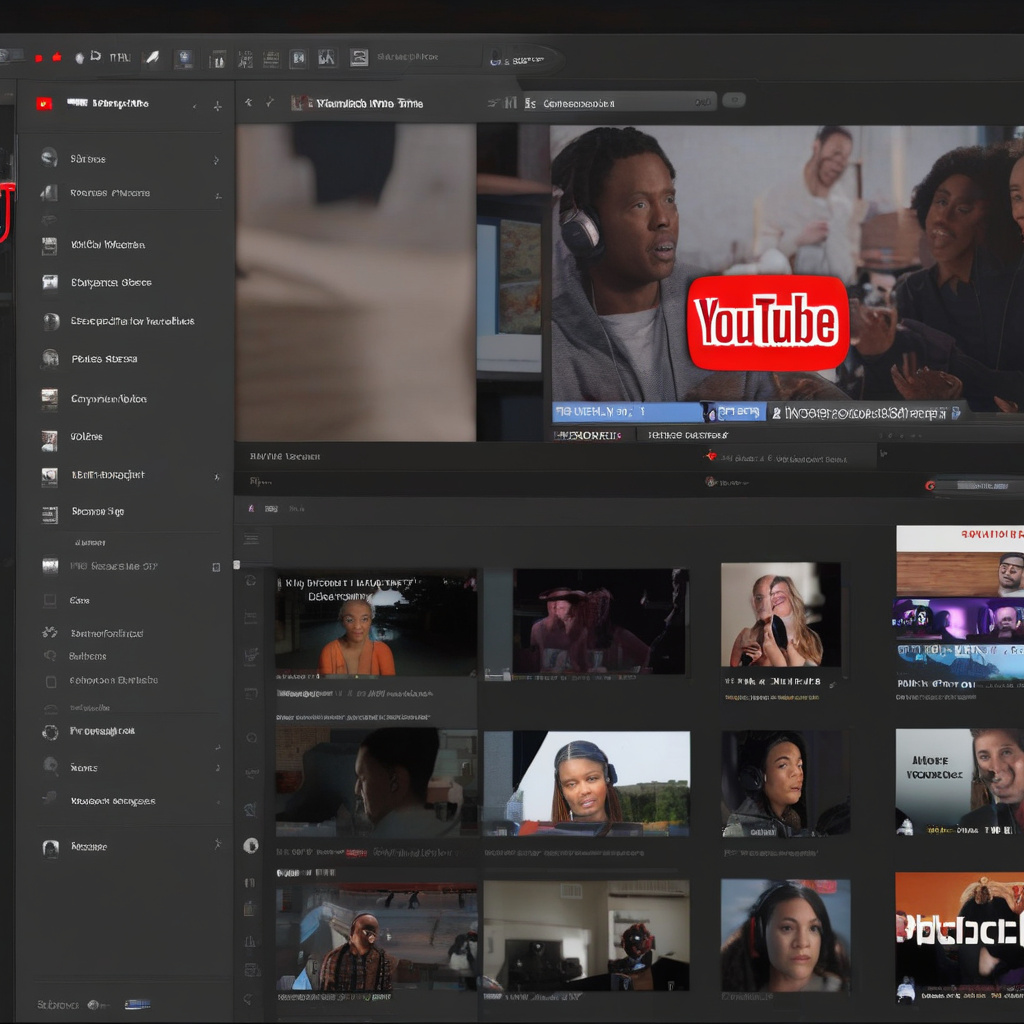Open the purple-lit thumbnail in the right column

tap(958, 620)
